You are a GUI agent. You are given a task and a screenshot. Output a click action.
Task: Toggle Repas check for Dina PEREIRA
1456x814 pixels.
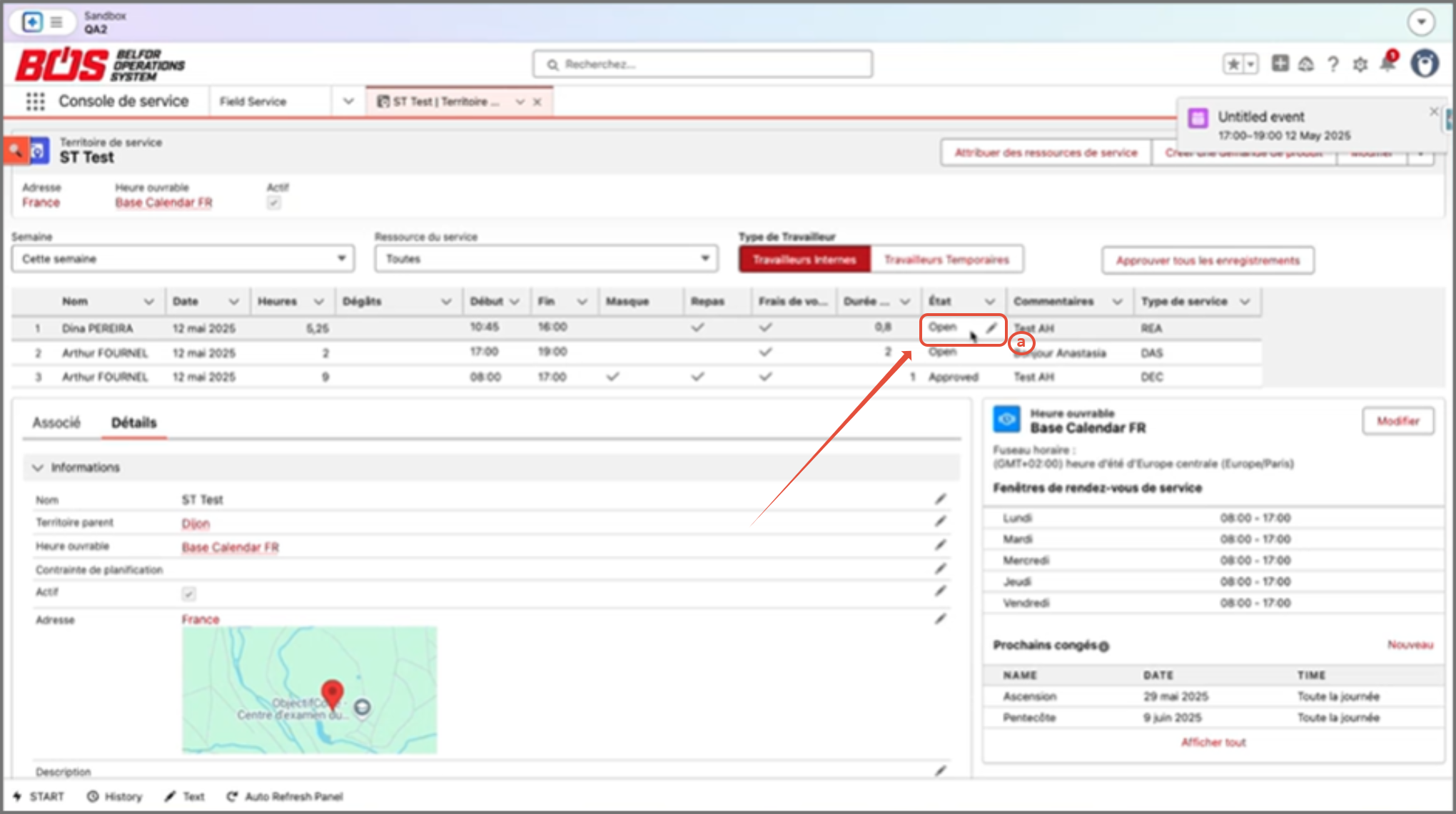(x=697, y=327)
